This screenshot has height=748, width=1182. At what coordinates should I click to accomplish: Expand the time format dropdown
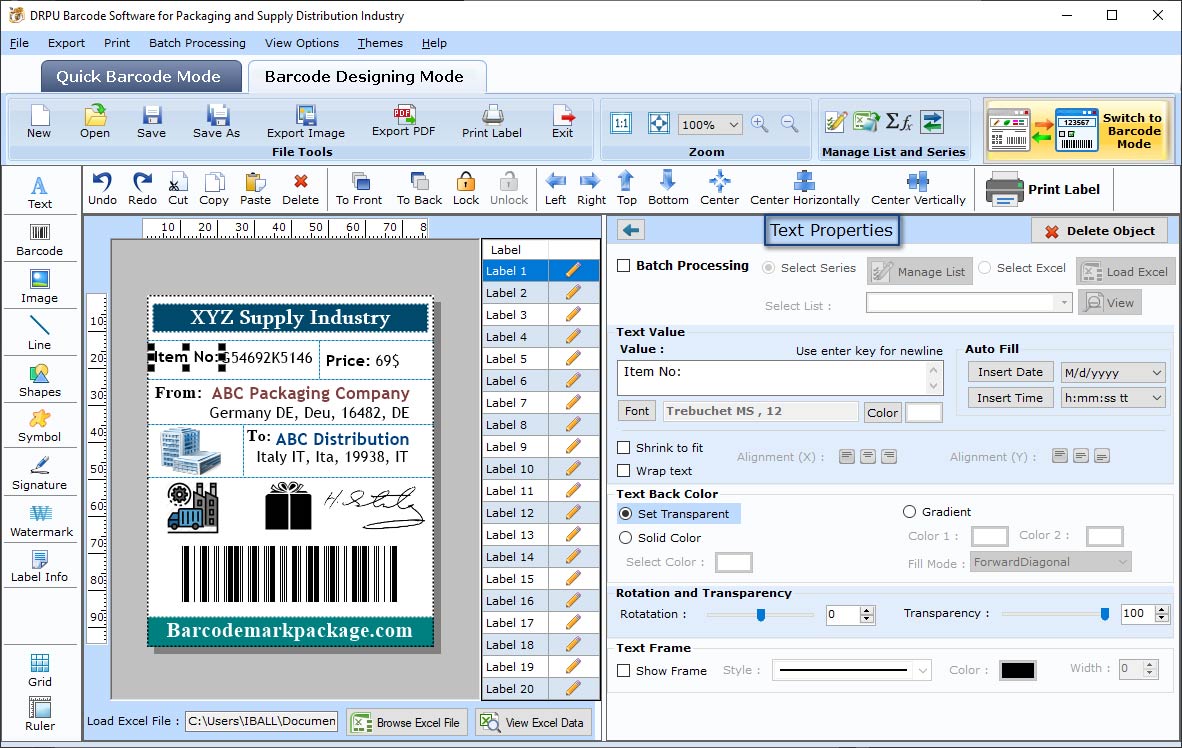[1156, 398]
